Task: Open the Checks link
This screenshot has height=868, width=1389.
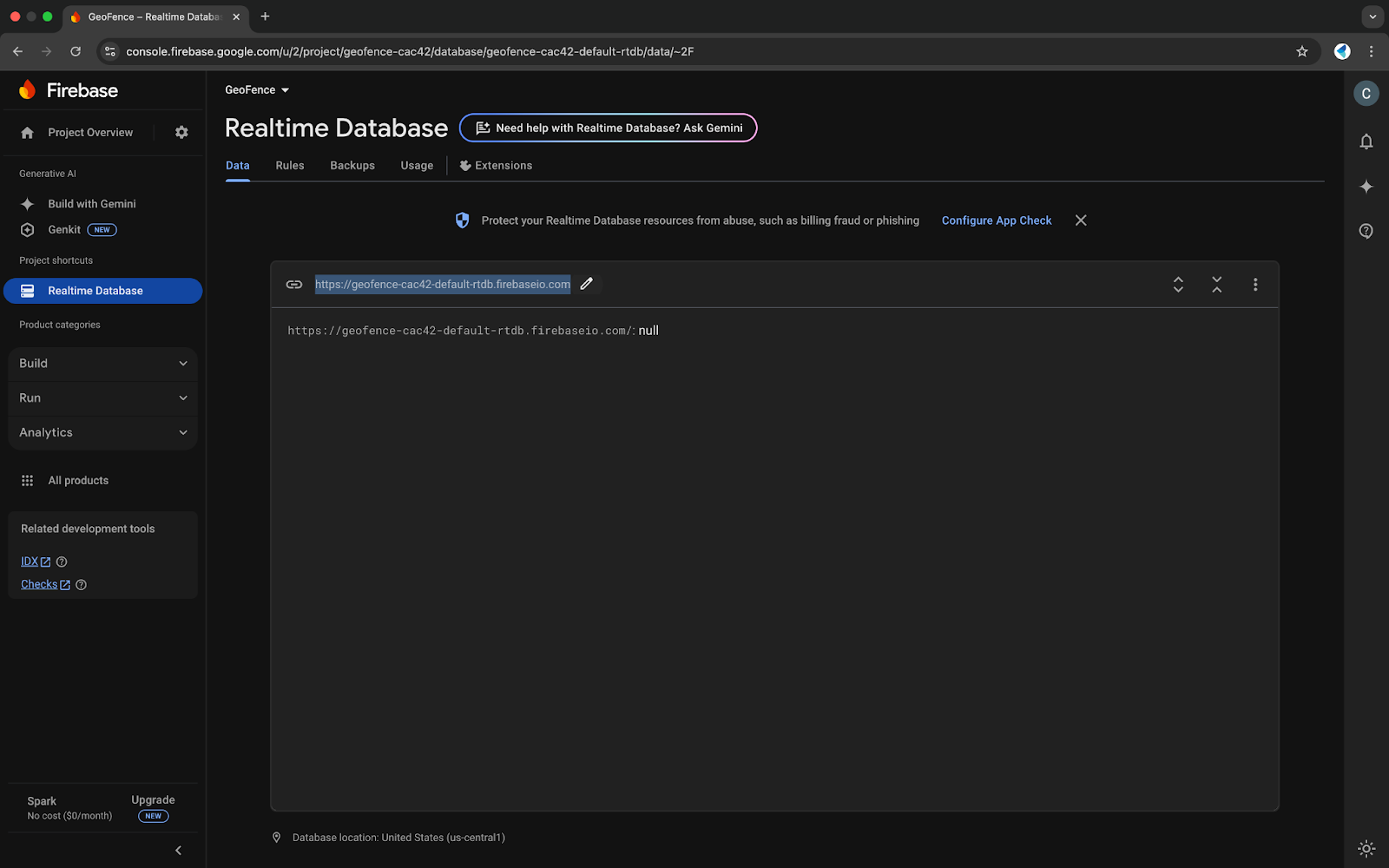Action: tap(45, 585)
